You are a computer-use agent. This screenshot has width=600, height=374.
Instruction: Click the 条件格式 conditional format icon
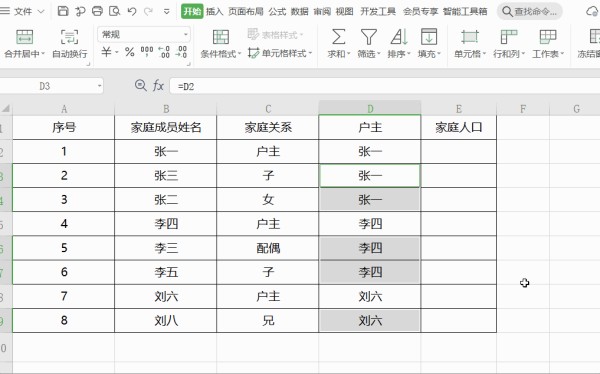tap(220, 37)
